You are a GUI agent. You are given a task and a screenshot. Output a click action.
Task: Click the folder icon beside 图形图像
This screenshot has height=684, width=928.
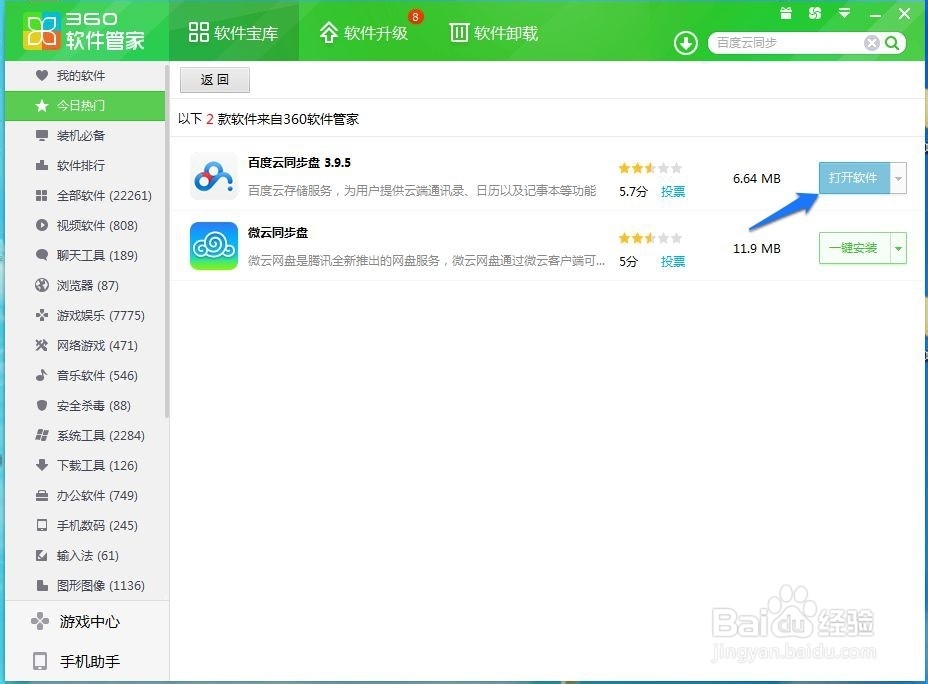point(41,585)
